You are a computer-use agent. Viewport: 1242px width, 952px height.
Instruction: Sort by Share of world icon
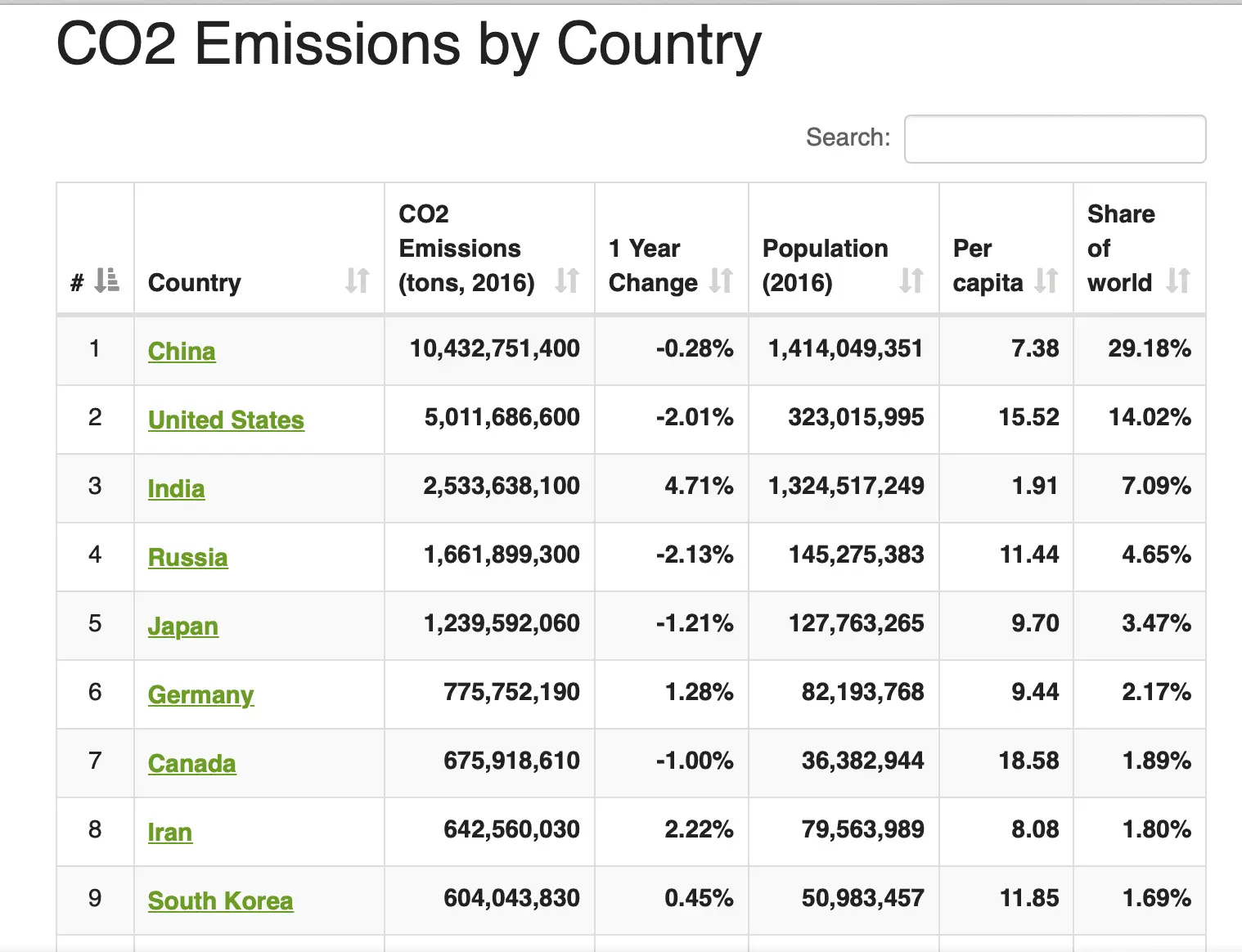pyautogui.click(x=1177, y=281)
